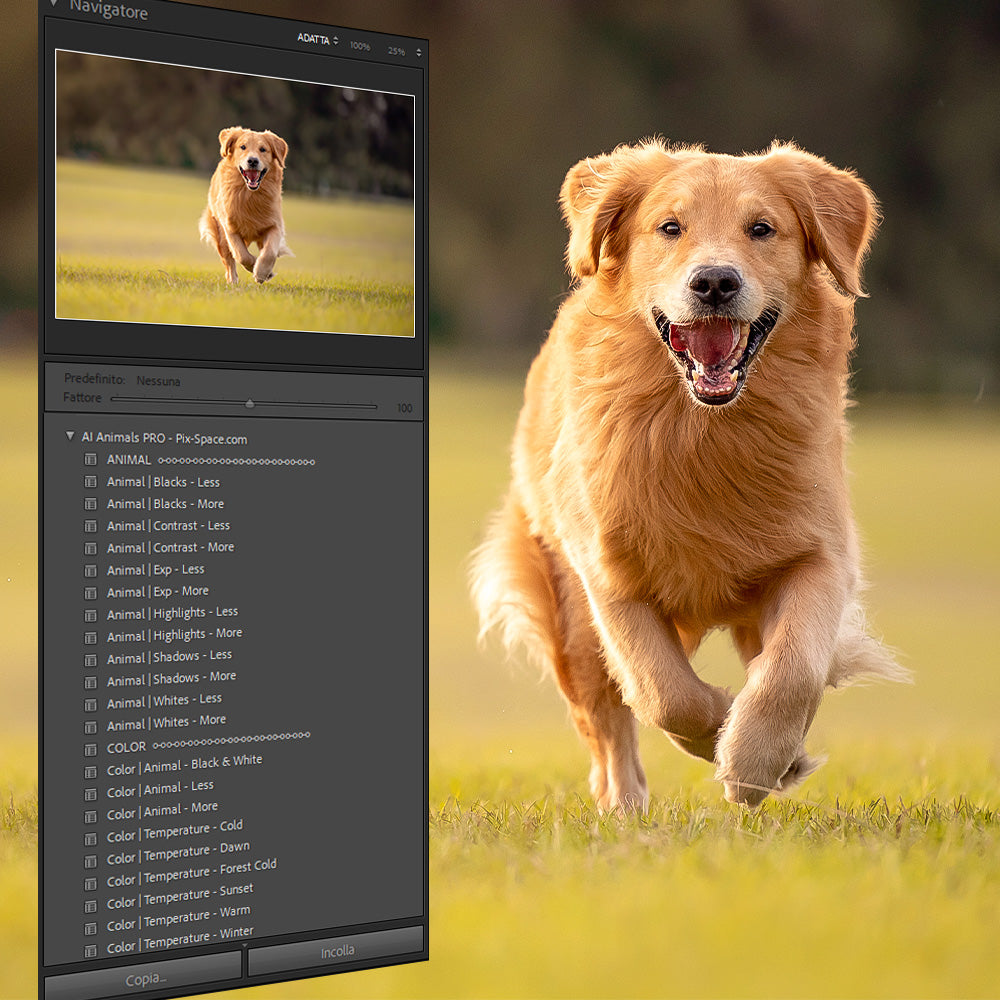Screen dimensions: 1000x1000
Task: Click preset icon beside Animal | Highlights - Less
Action: pos(91,615)
